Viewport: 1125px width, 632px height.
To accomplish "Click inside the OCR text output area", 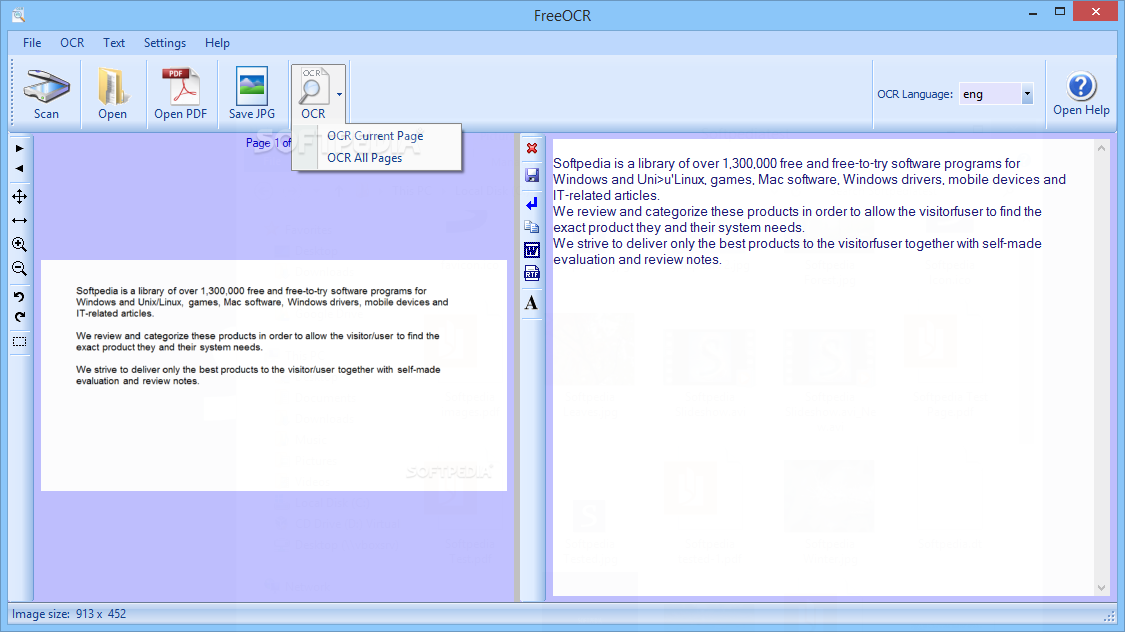I will (823, 367).
